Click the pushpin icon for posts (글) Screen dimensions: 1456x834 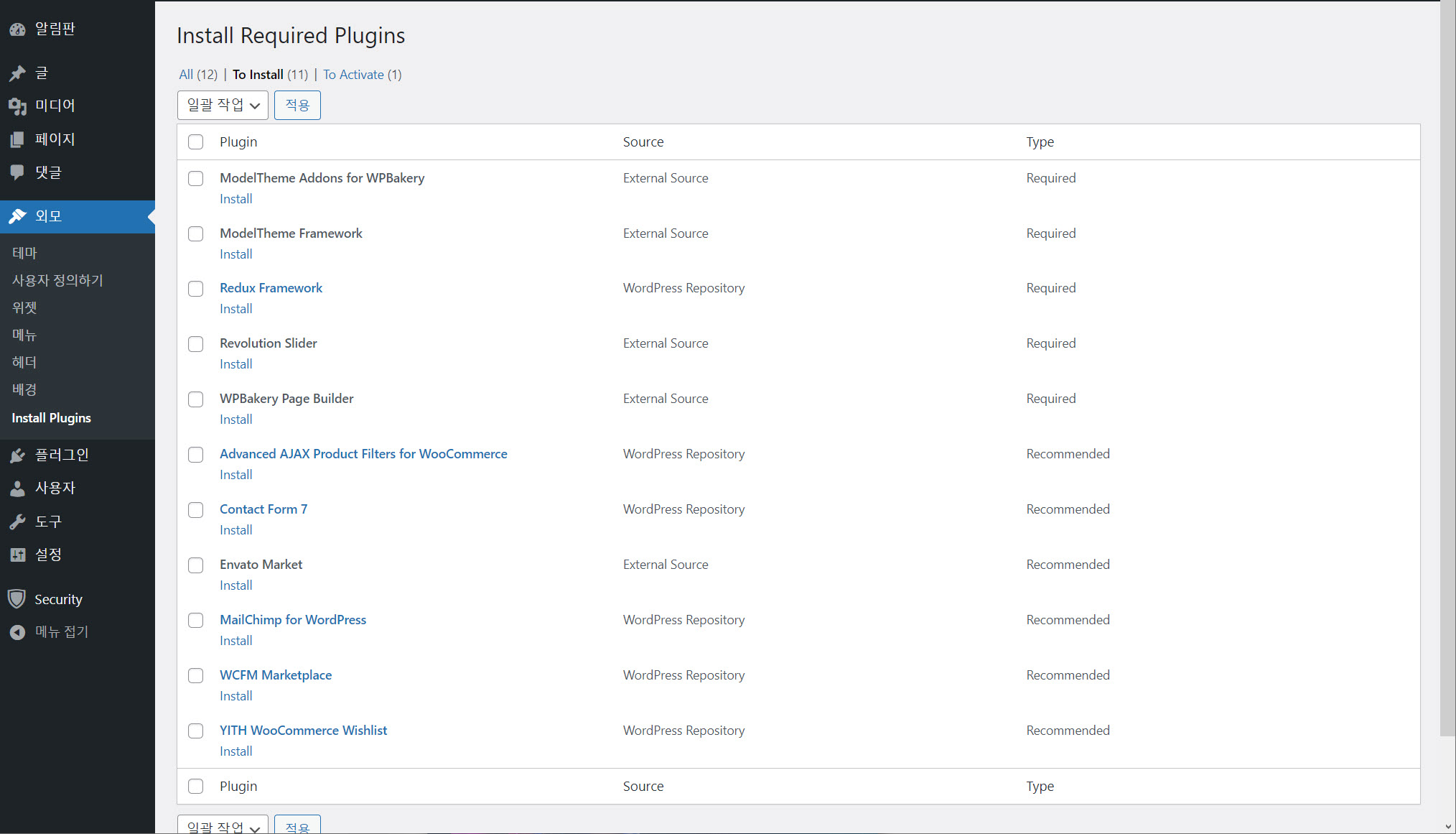click(17, 73)
